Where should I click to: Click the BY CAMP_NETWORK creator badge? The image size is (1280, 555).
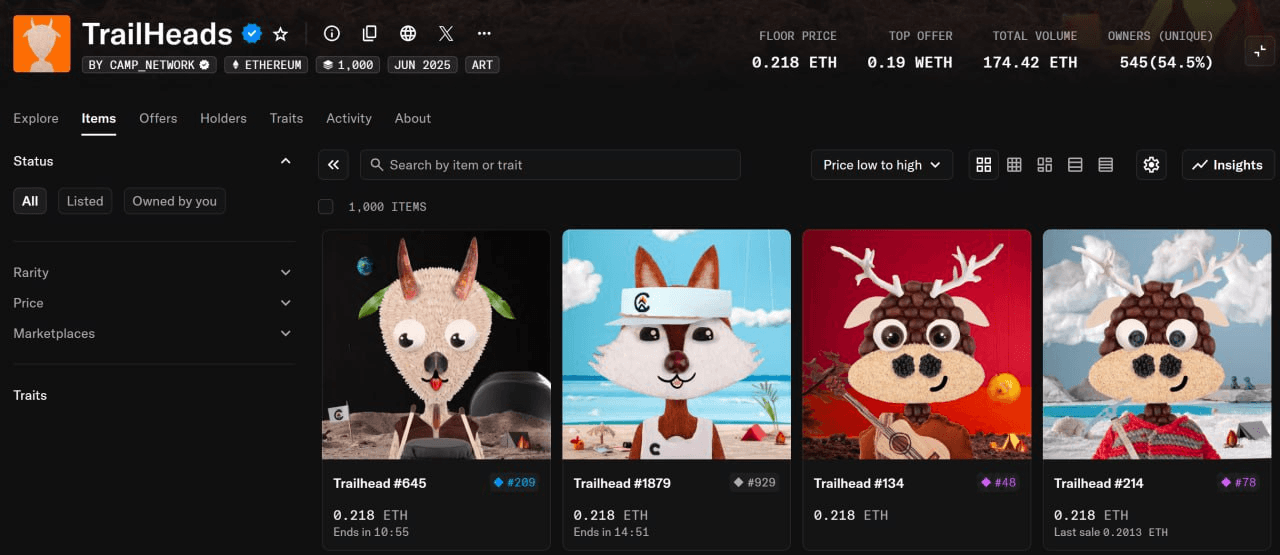pyautogui.click(x=150, y=65)
